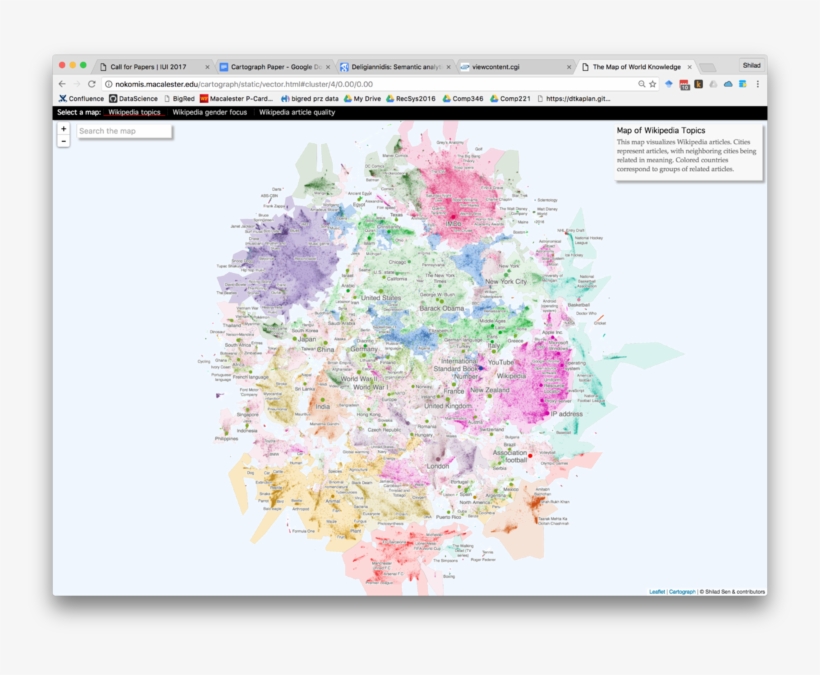820x675 pixels.
Task: Open the Leaflet attribution link
Action: [x=657, y=592]
